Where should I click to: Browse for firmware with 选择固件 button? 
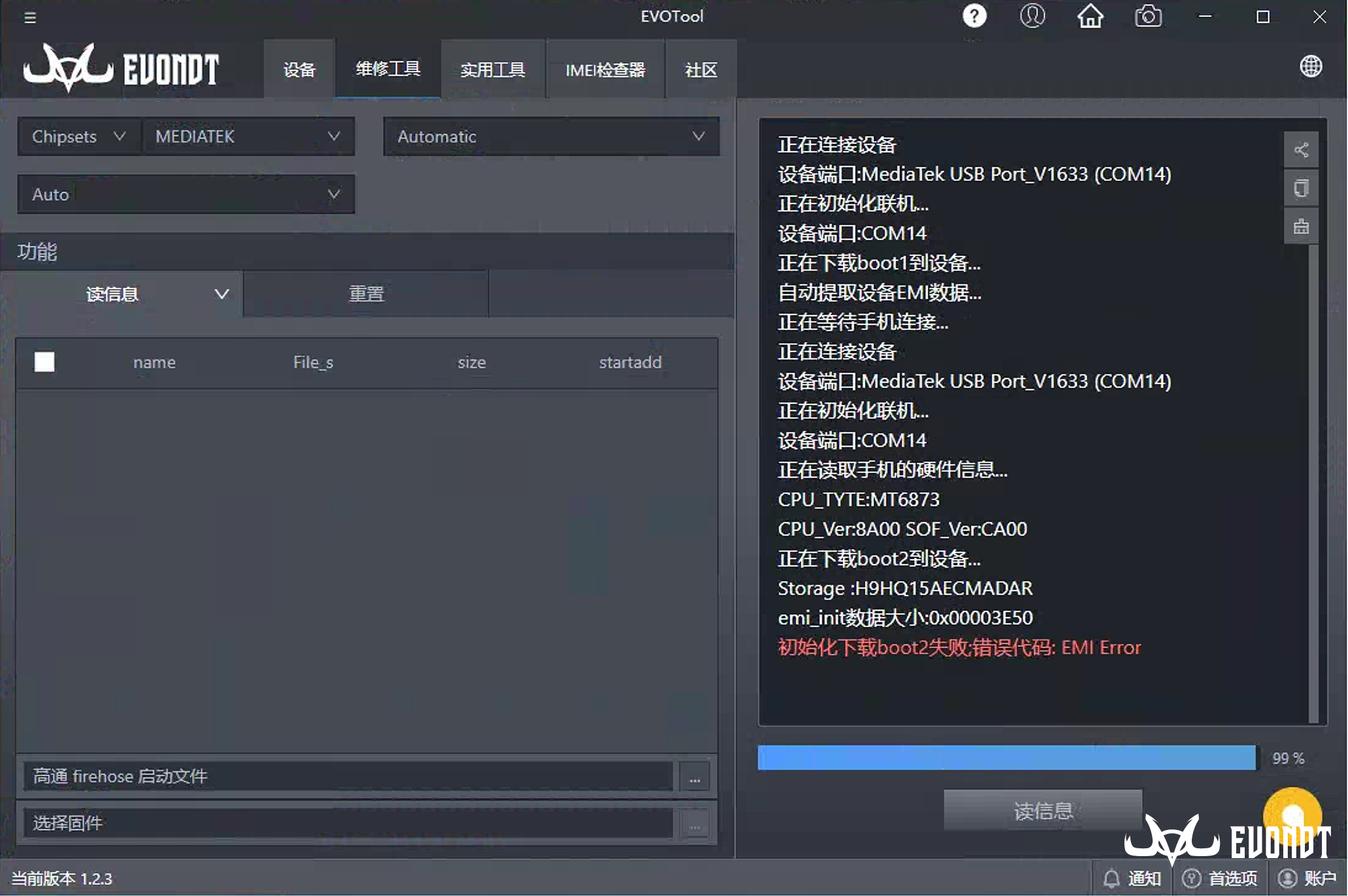(694, 823)
